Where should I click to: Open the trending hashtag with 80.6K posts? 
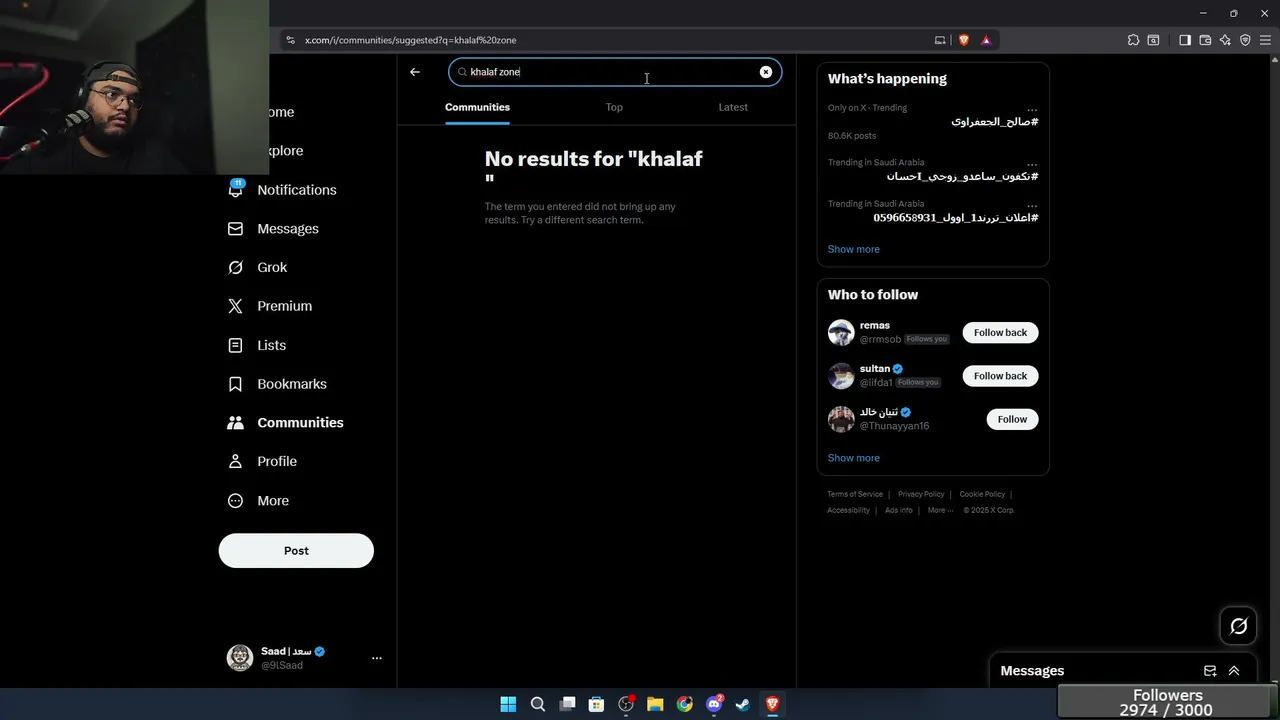click(994, 122)
